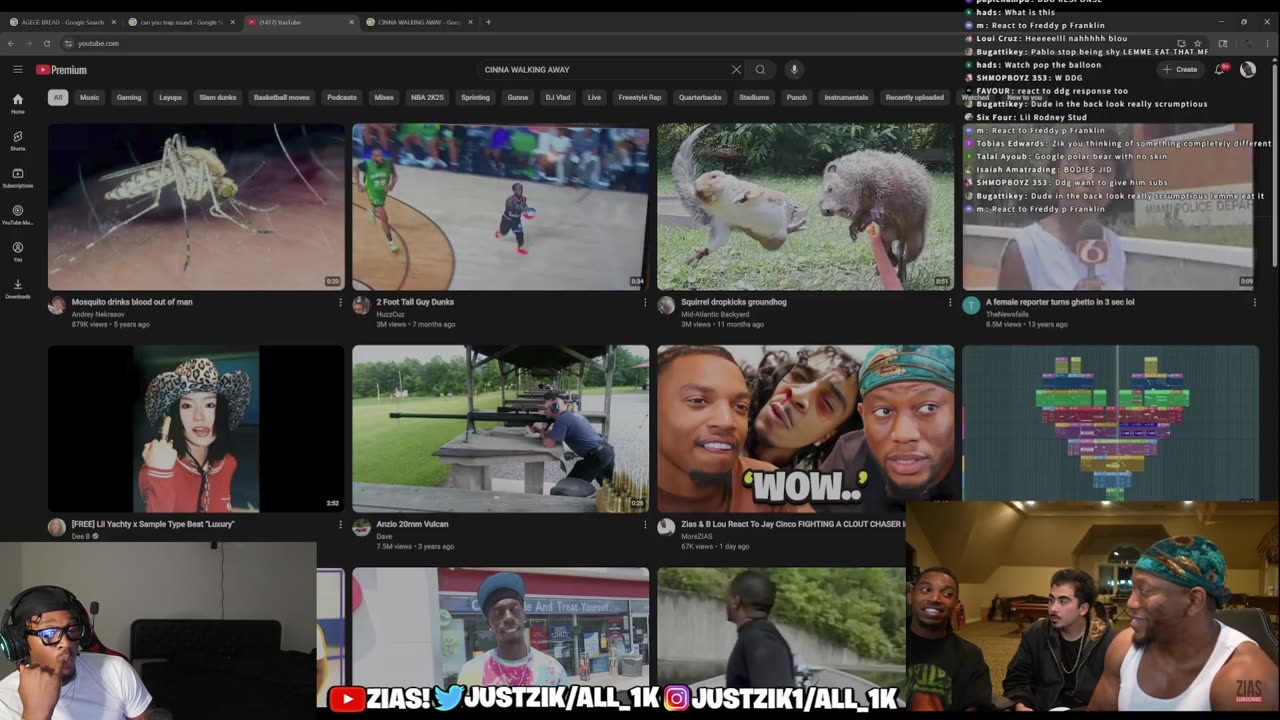The width and height of the screenshot is (1280, 720).
Task: Play the basketball court dunk thumbnail
Action: pos(500,207)
